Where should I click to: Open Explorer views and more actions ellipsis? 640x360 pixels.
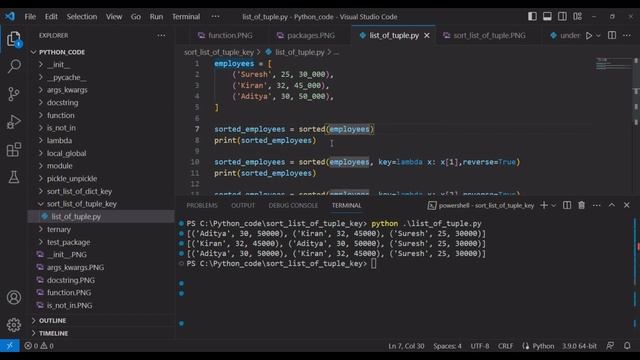161,36
